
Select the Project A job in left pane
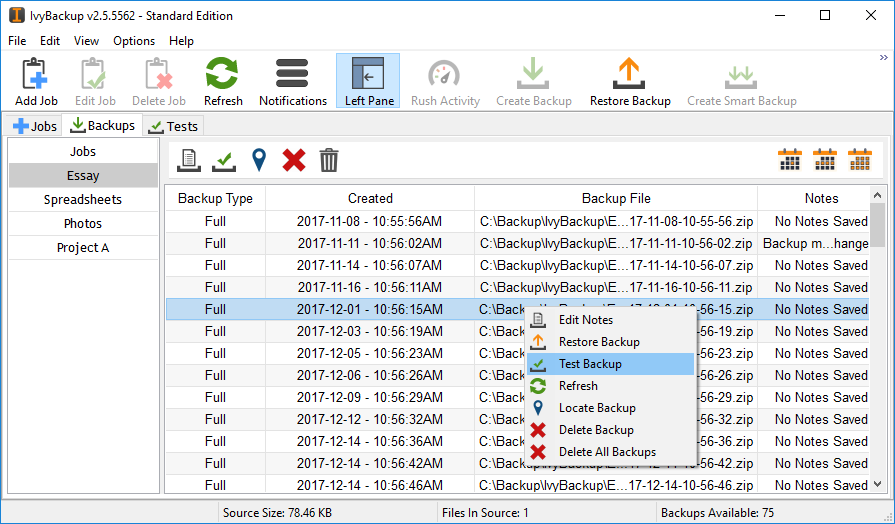(x=83, y=248)
